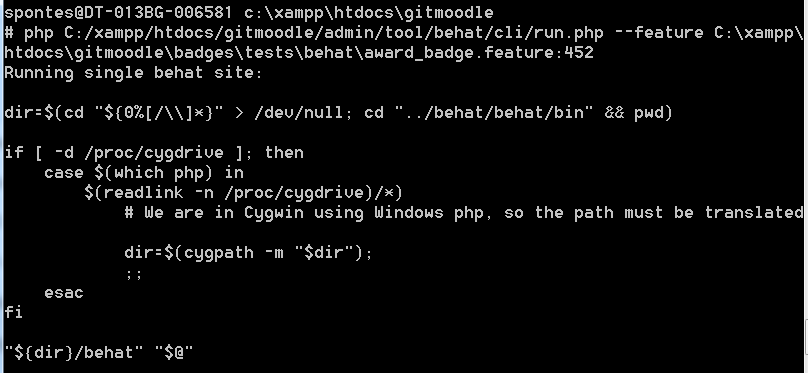The height and width of the screenshot is (373, 808).
Task: Click the "${dir}/behat" text on last line
Action: (74, 353)
